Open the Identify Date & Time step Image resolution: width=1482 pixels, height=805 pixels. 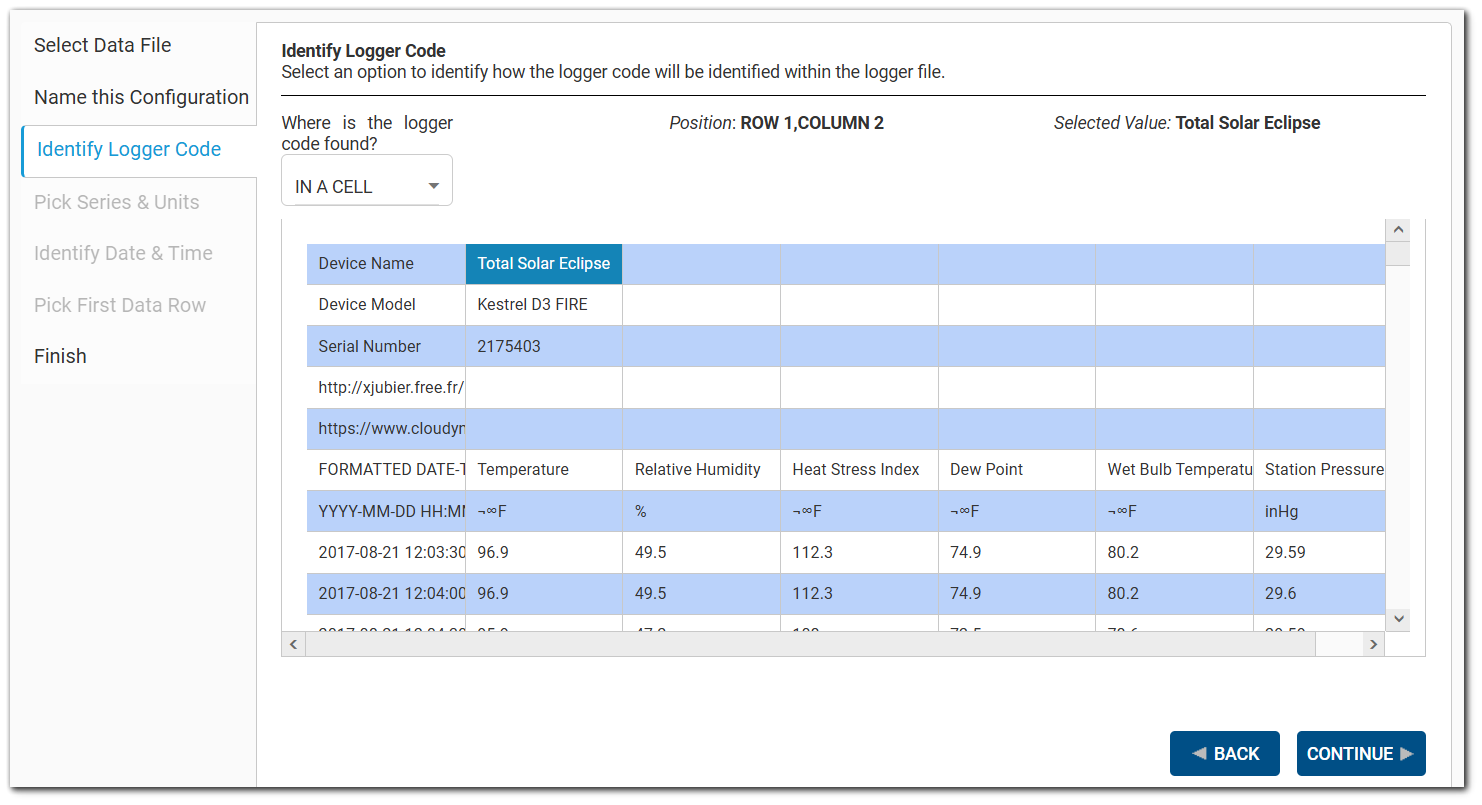tap(123, 253)
